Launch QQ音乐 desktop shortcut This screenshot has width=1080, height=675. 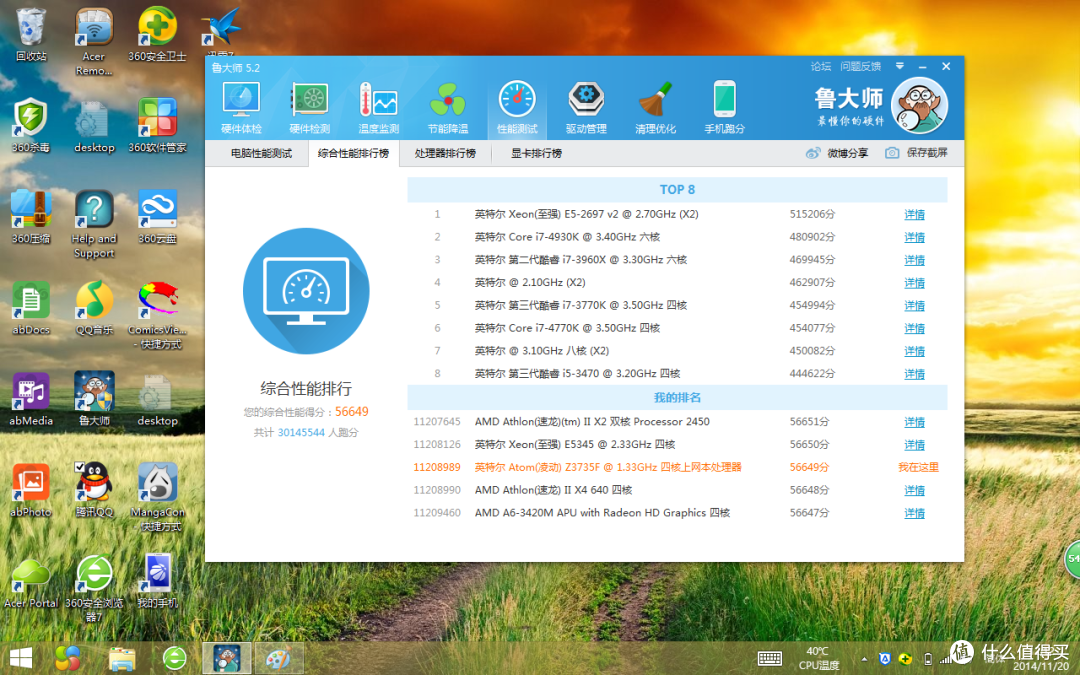coord(94,307)
